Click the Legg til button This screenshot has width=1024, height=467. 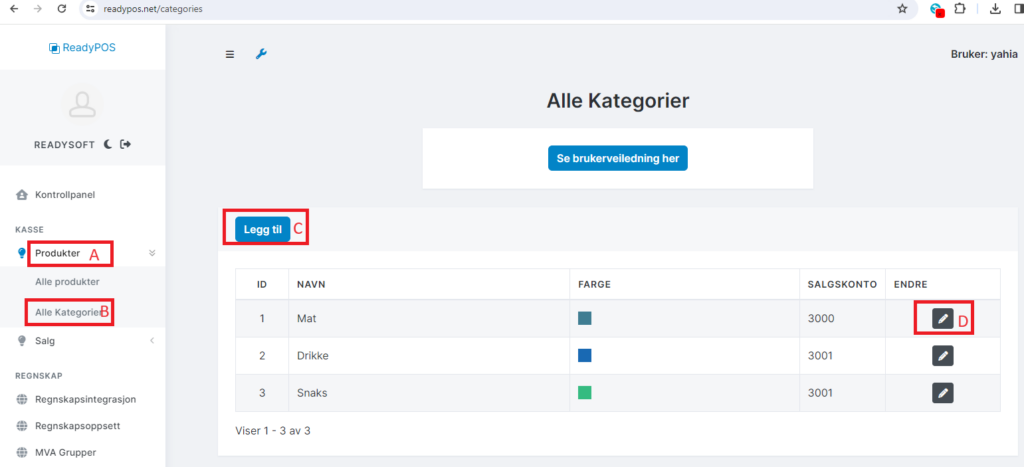tap(263, 229)
